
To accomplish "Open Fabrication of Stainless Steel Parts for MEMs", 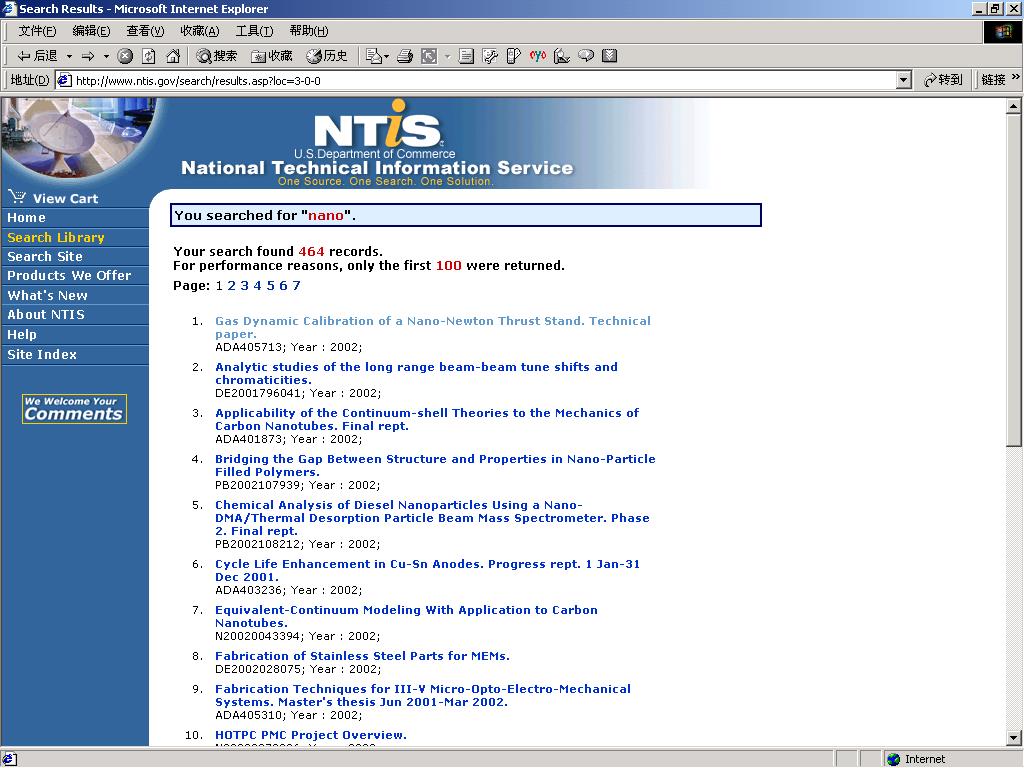I will (x=362, y=656).
